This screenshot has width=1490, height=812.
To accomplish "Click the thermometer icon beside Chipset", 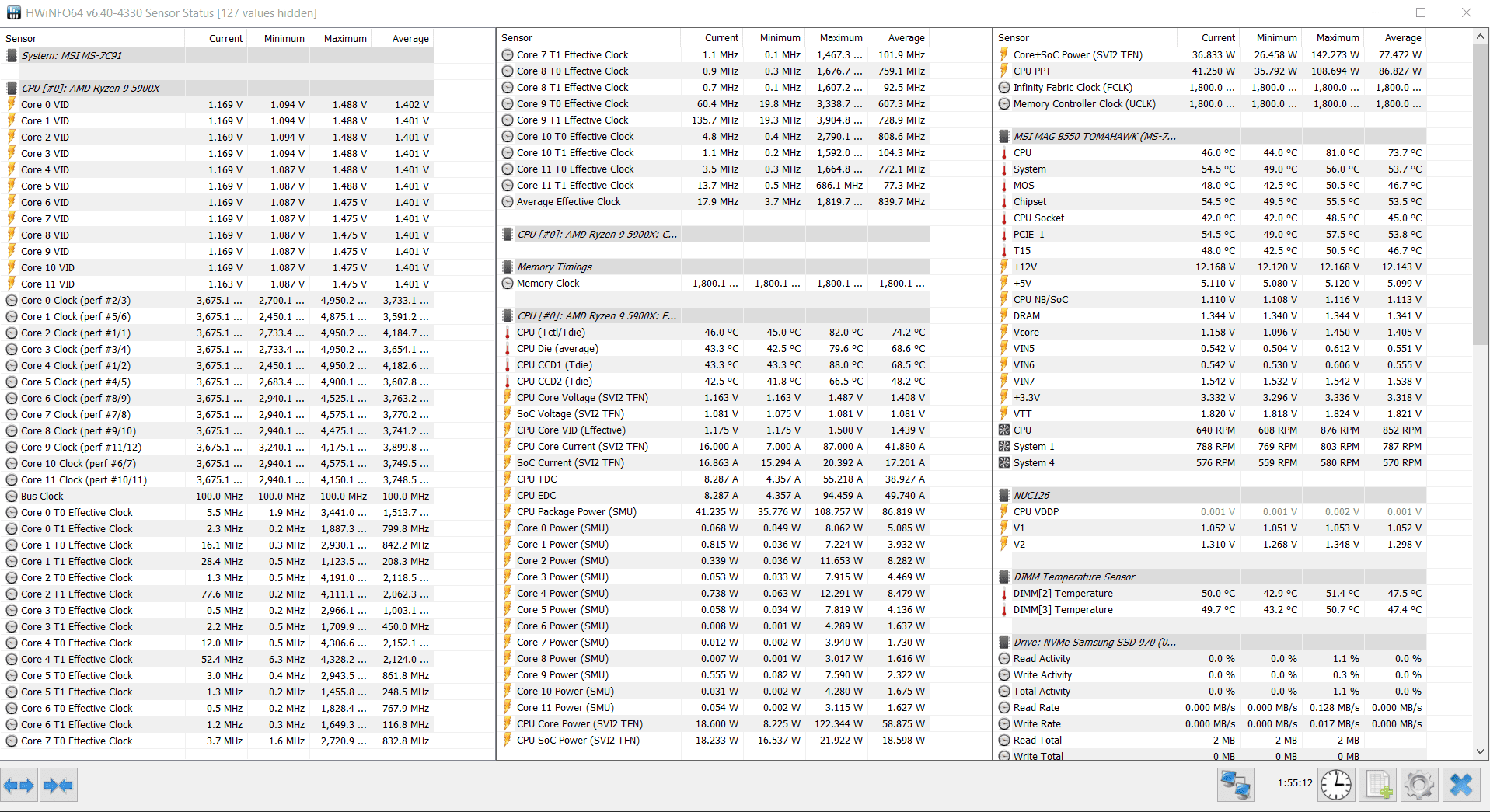I will (1004, 201).
